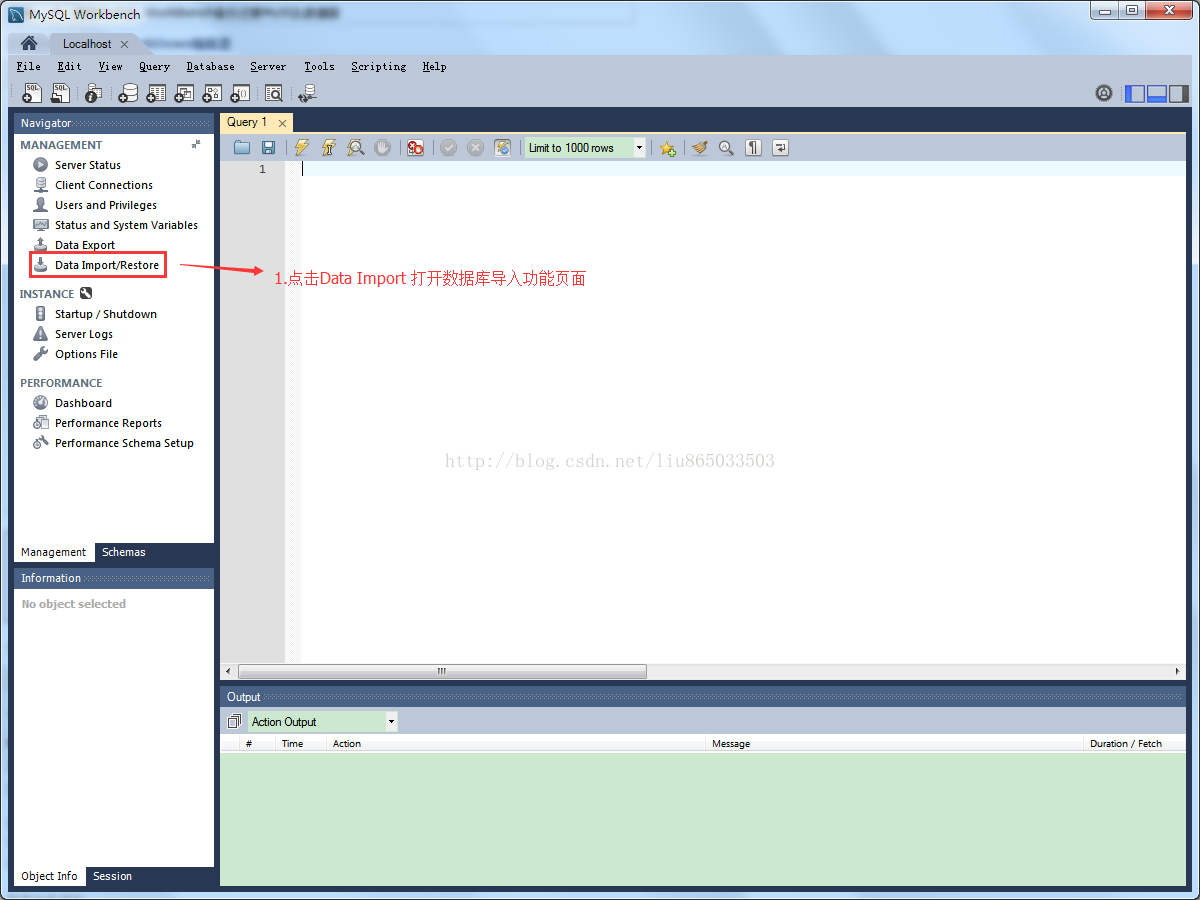The width and height of the screenshot is (1200, 900).
Task: Open the Scripting menu
Action: click(378, 66)
